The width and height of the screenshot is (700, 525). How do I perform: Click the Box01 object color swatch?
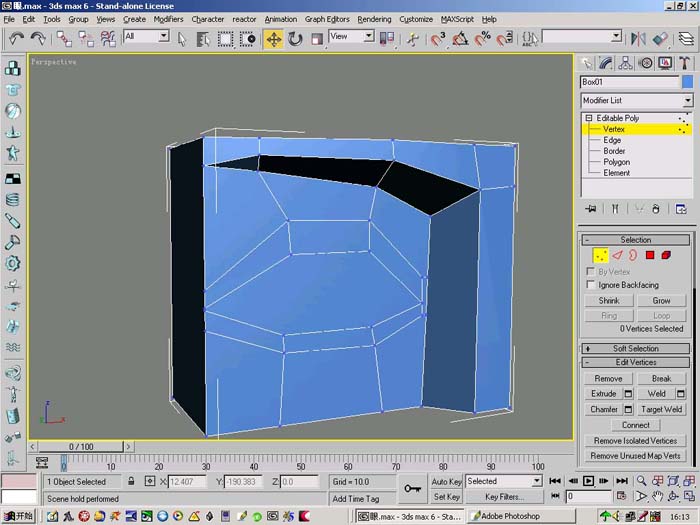(688, 82)
